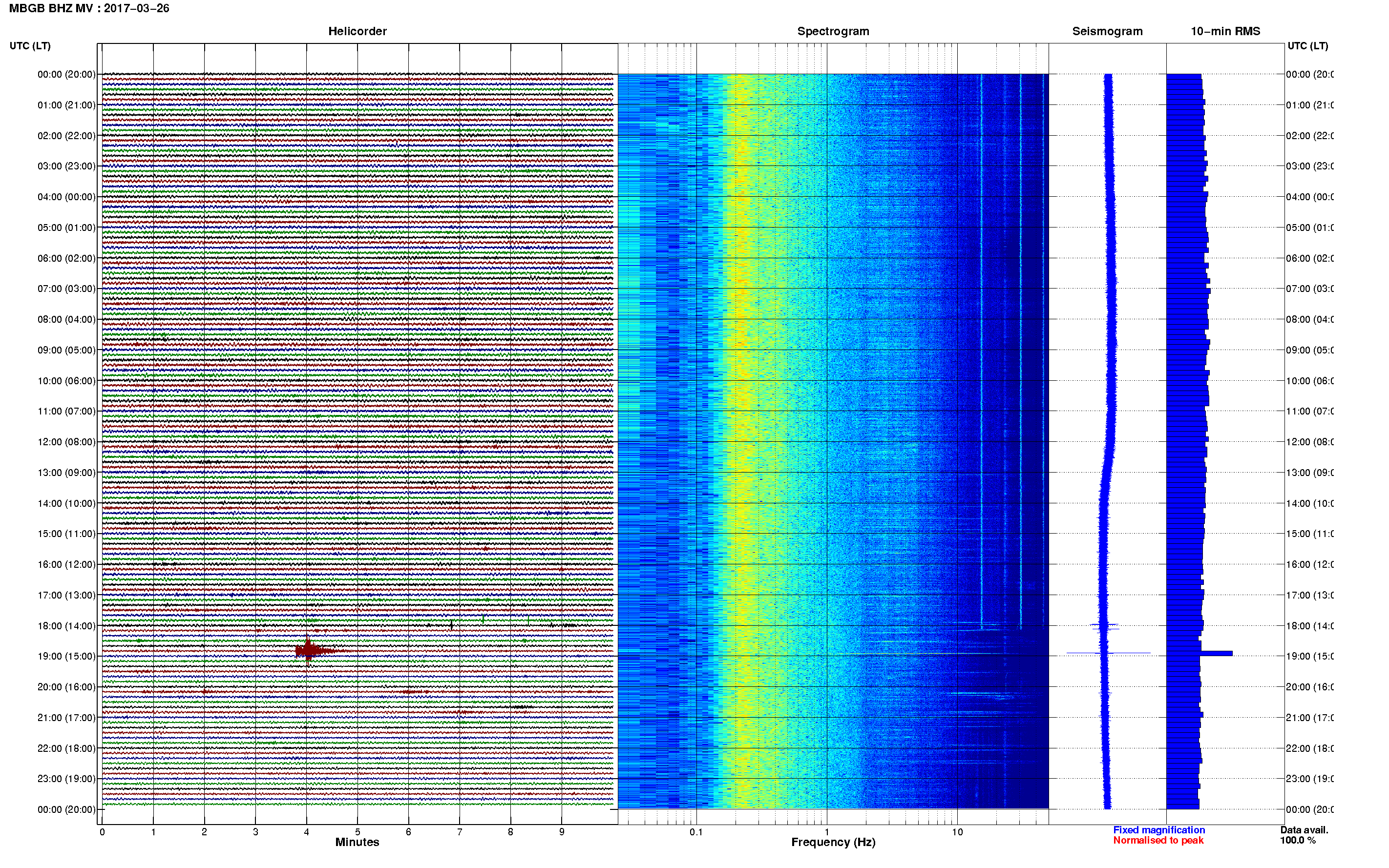The image size is (1389, 868).
Task: Click the blue 'Fixed magnification' legend text
Action: click(x=1159, y=830)
